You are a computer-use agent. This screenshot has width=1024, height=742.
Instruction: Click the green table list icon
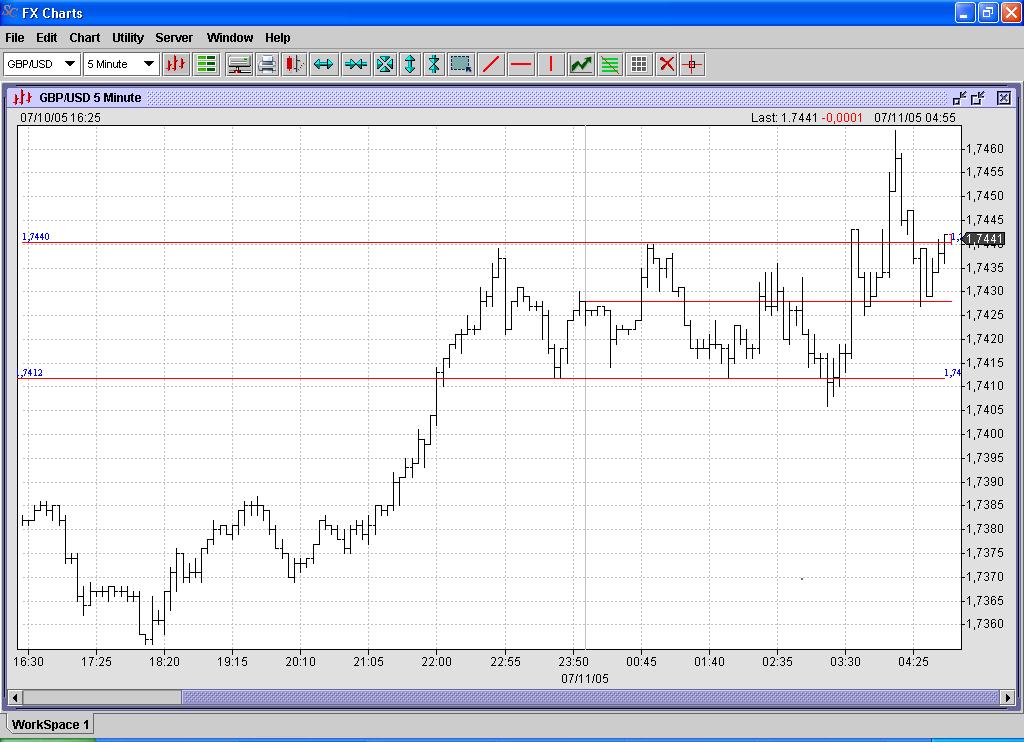pos(207,64)
